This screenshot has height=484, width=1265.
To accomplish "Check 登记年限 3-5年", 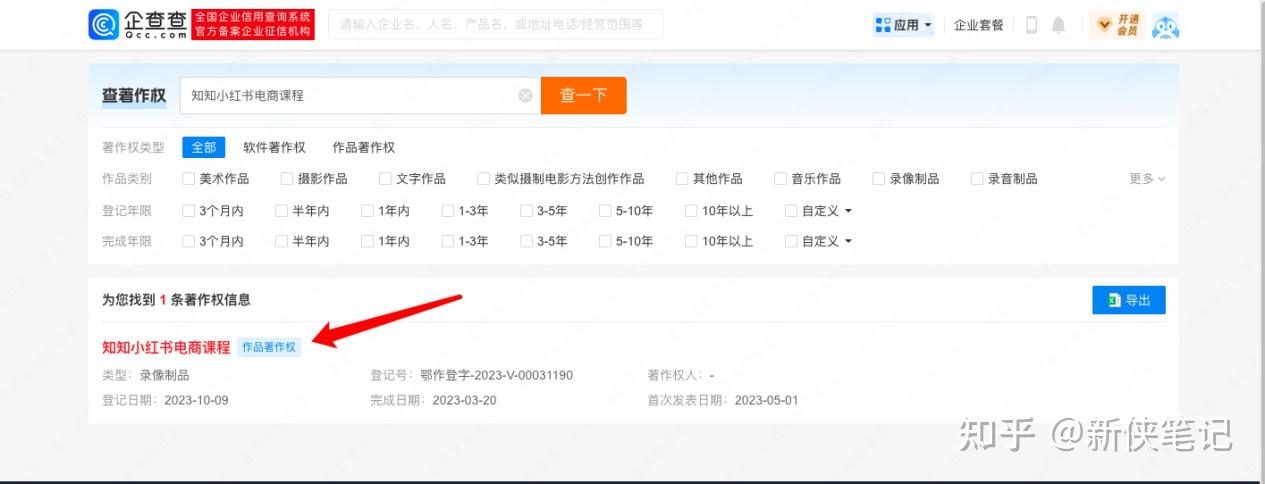I will click(526, 211).
